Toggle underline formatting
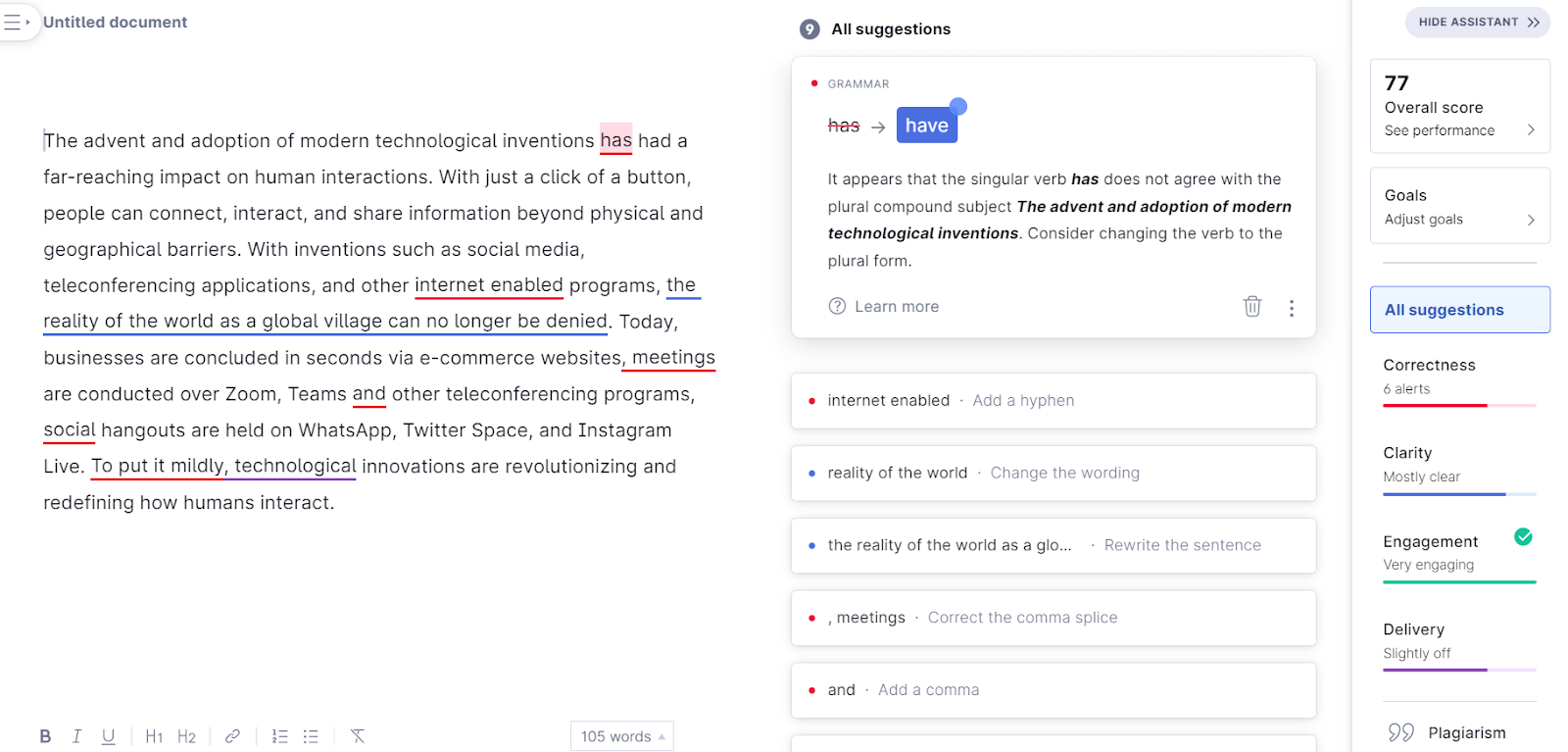Screen dimensions: 1568x752 point(108,736)
